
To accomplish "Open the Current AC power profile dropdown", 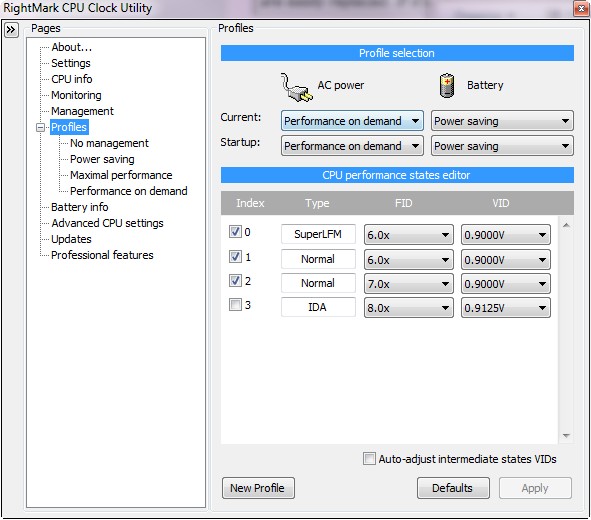I will point(352,121).
